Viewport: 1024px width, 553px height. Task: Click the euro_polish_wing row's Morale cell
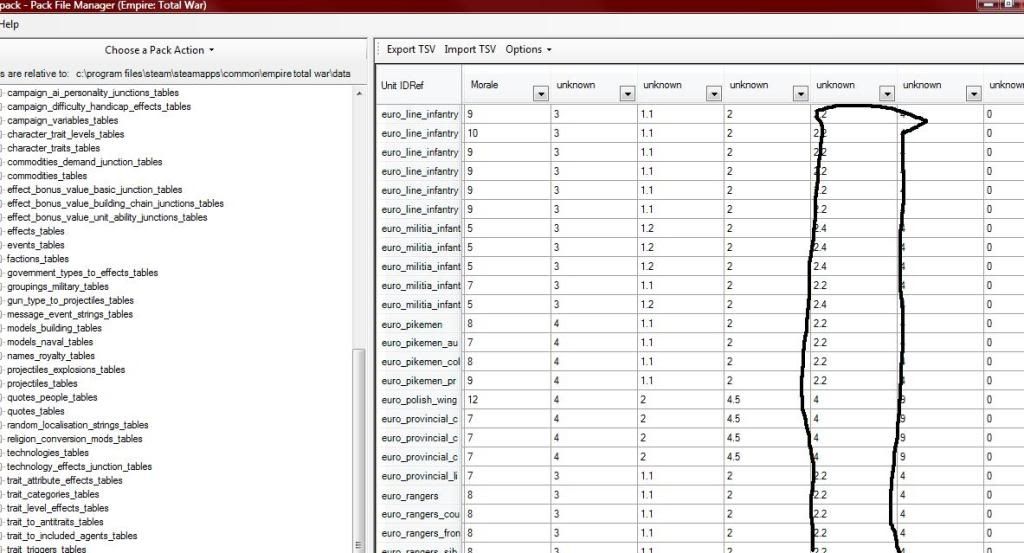[505, 400]
